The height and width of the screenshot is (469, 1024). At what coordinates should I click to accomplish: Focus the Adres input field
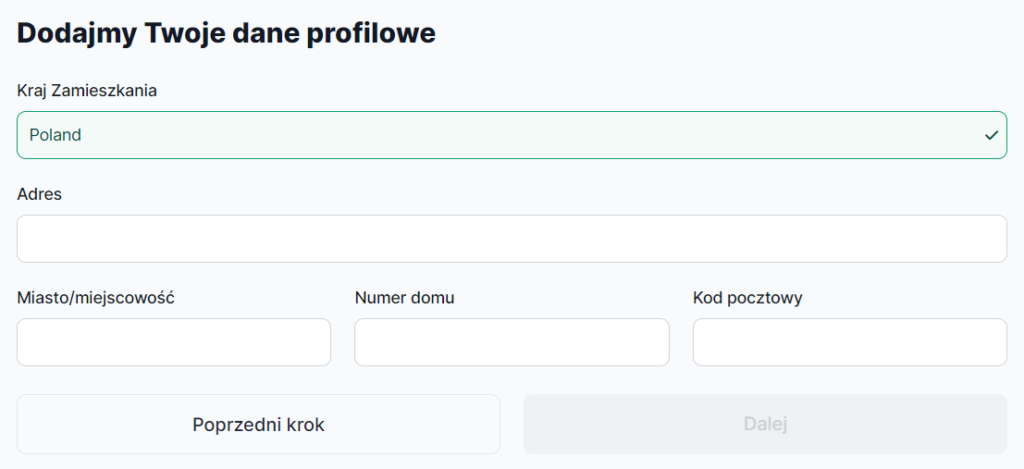[x=511, y=238]
